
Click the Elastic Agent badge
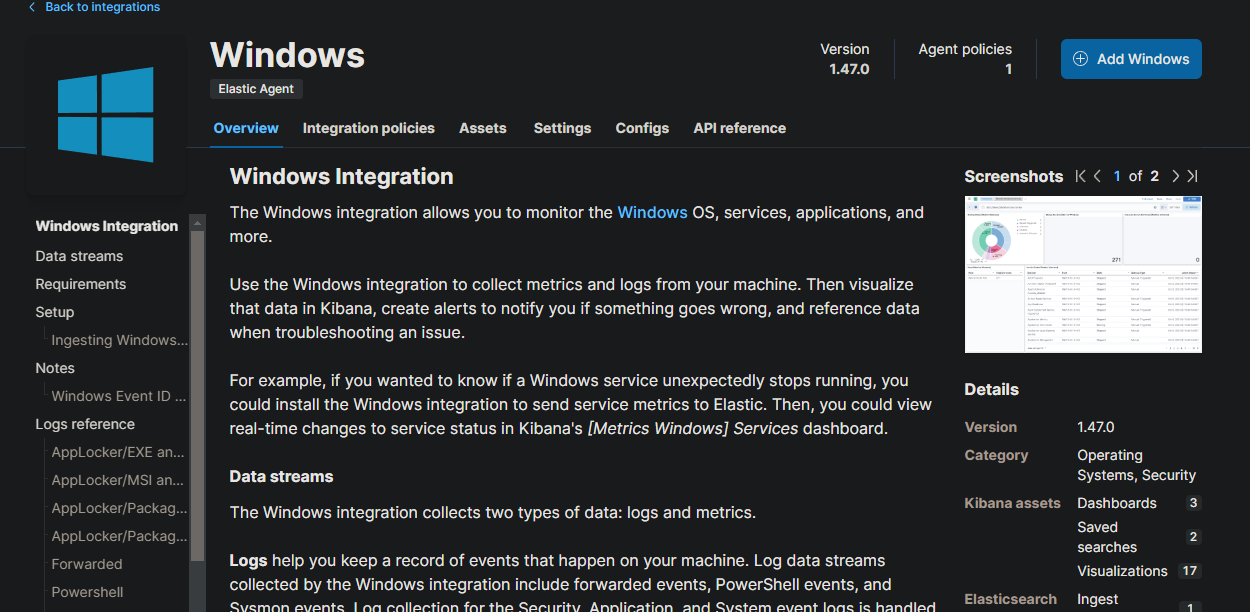(256, 89)
